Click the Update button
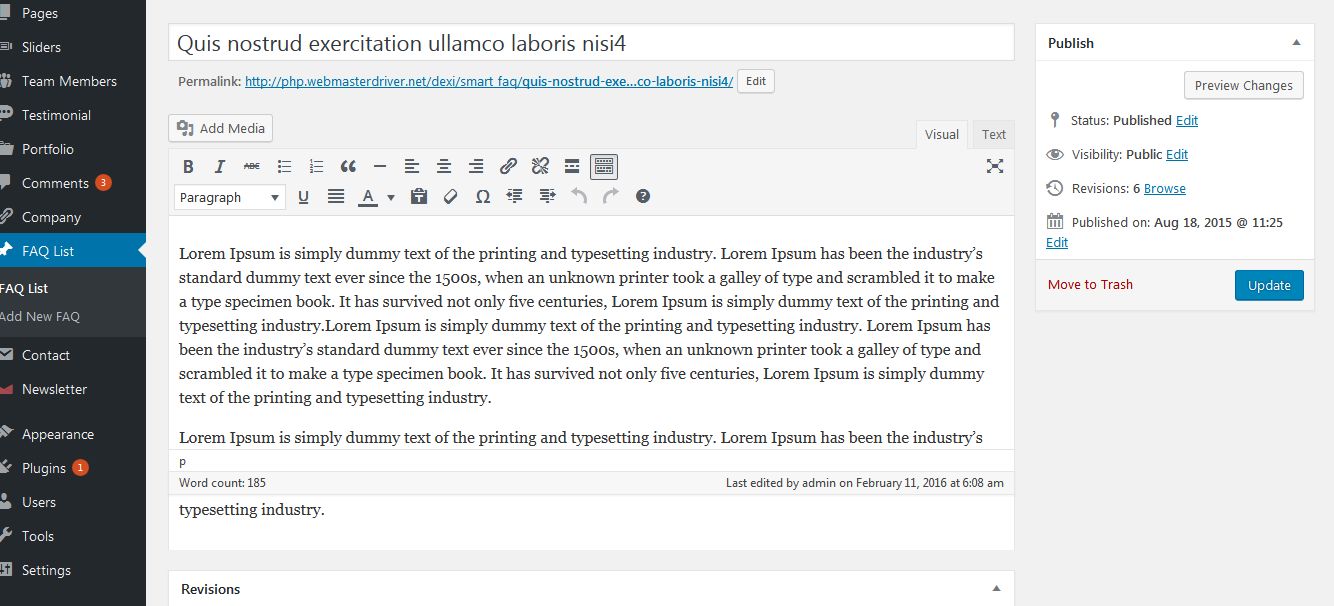 [x=1269, y=285]
